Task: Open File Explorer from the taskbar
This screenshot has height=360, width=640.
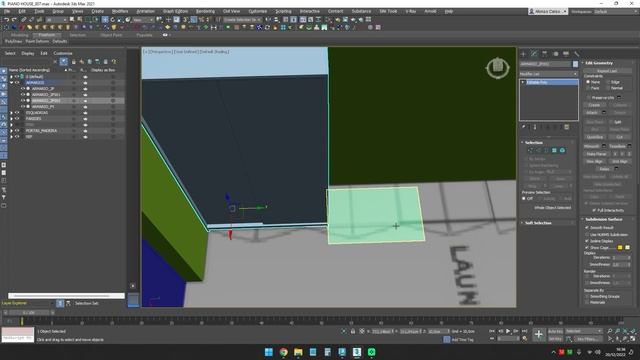Action: pos(298,352)
